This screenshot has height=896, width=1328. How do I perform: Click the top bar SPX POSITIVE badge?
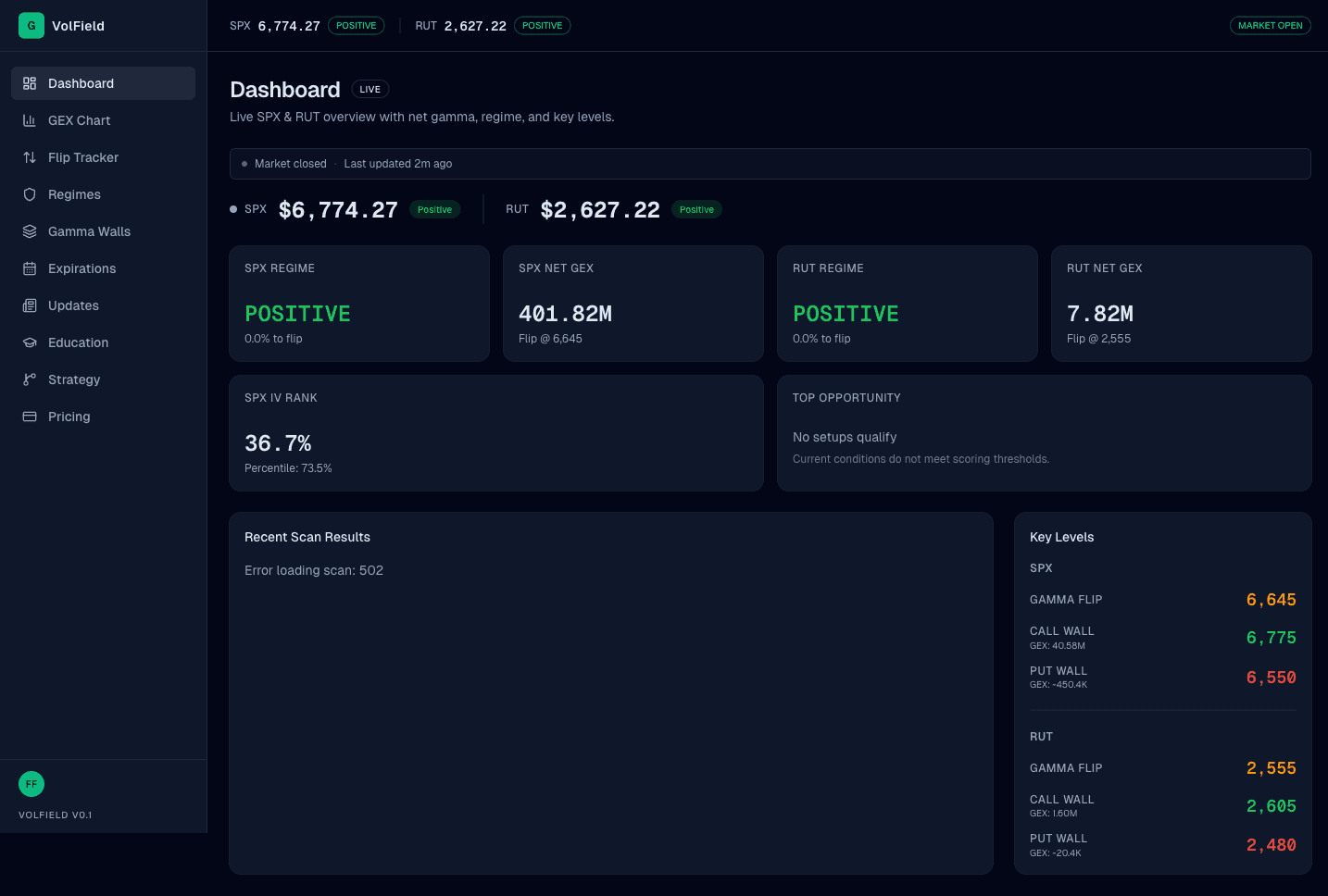pyautogui.click(x=356, y=26)
